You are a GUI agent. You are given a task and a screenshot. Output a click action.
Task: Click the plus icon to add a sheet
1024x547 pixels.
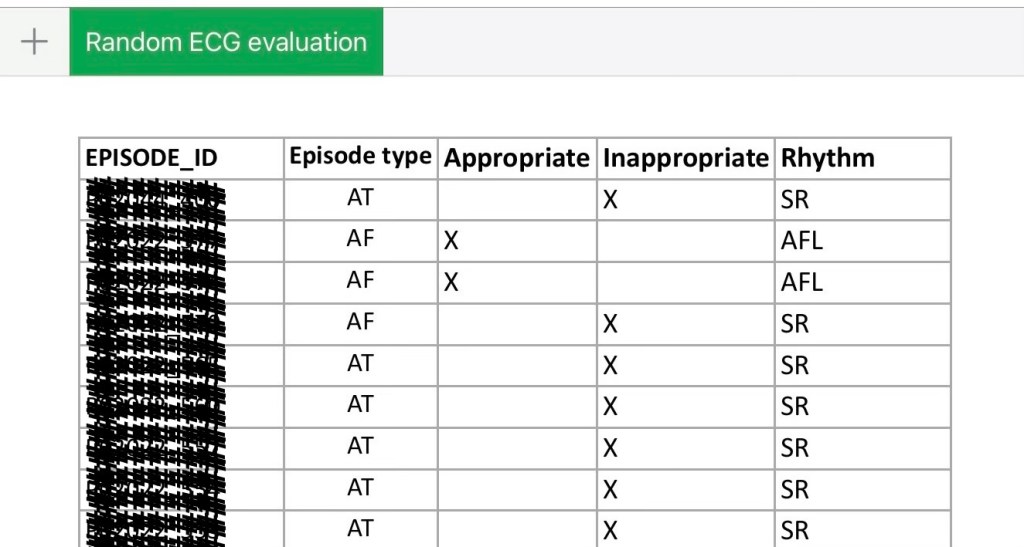coord(34,42)
